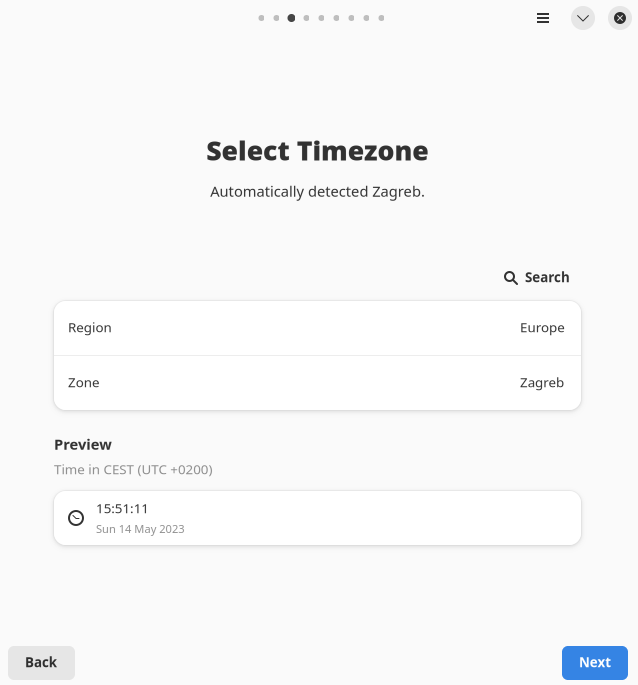Click the second page indicator dot
This screenshot has width=638, height=685.
(x=276, y=18)
